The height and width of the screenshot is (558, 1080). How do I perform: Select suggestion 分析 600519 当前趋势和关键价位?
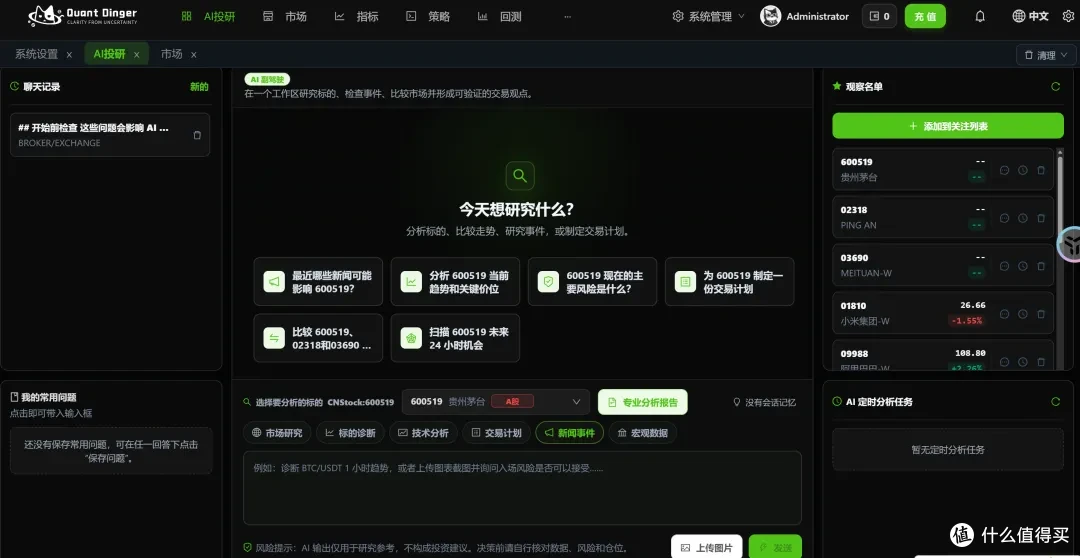pos(455,282)
